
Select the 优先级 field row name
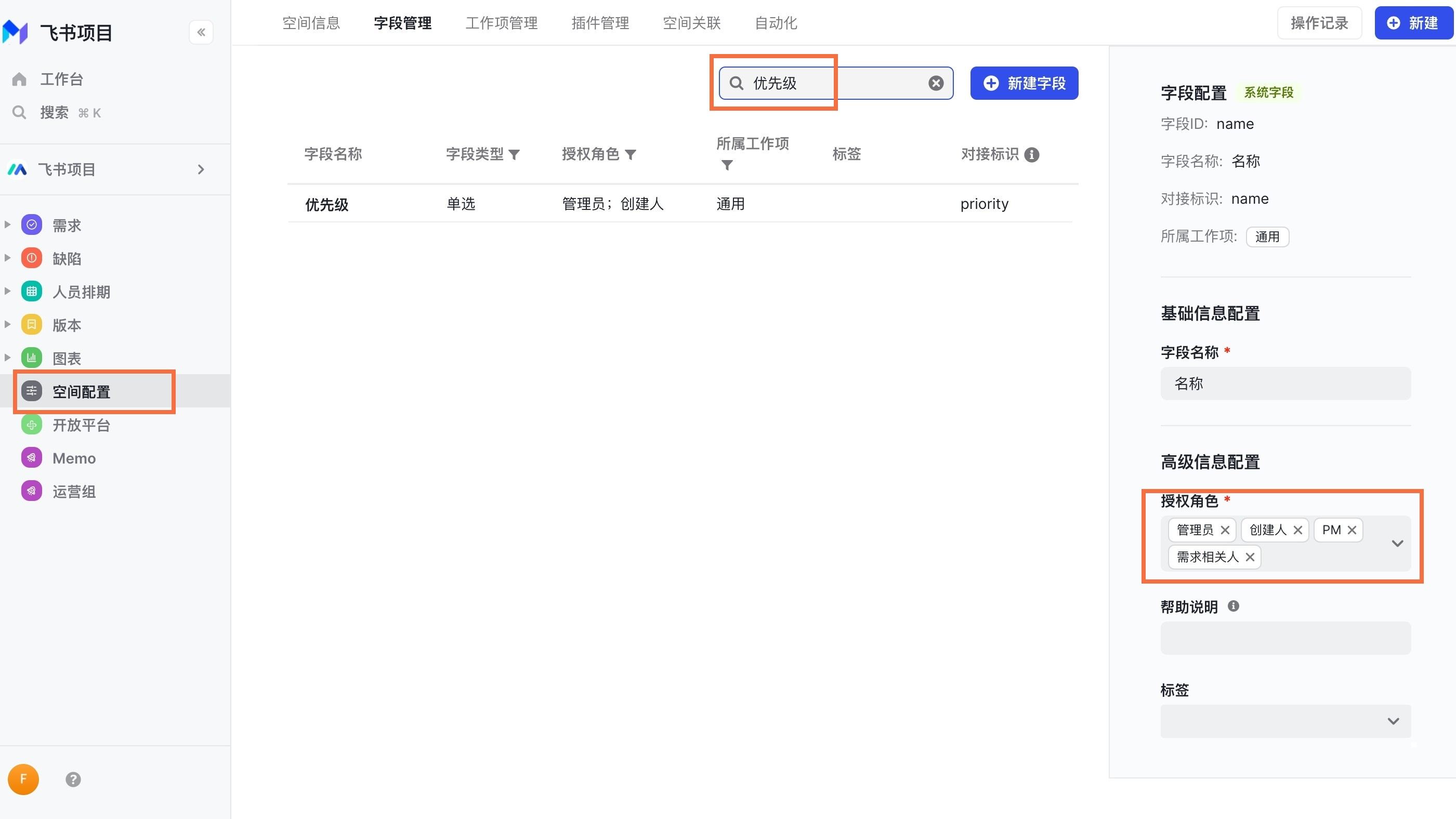click(326, 204)
